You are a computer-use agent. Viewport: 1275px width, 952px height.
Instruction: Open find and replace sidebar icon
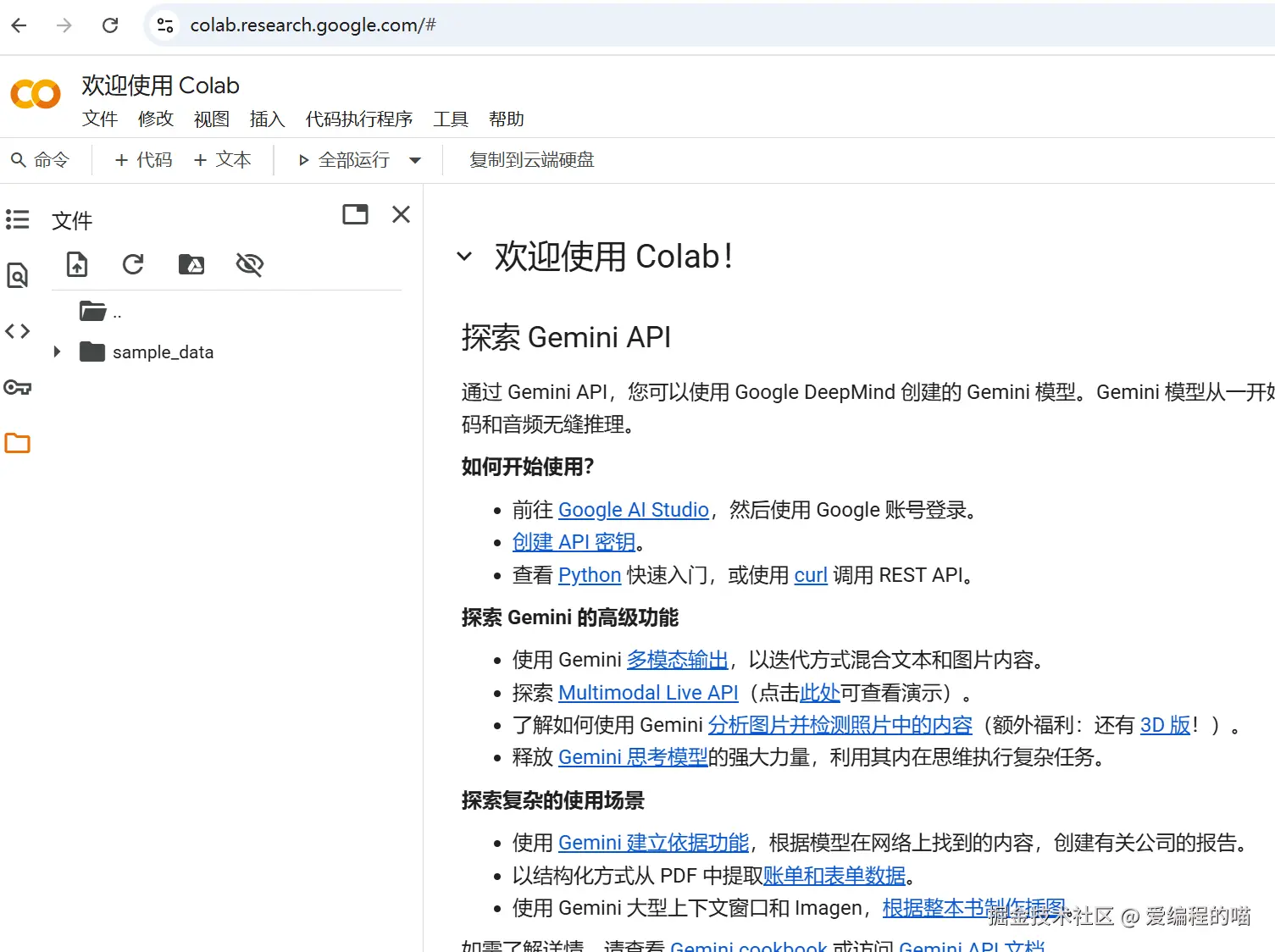pyautogui.click(x=18, y=275)
